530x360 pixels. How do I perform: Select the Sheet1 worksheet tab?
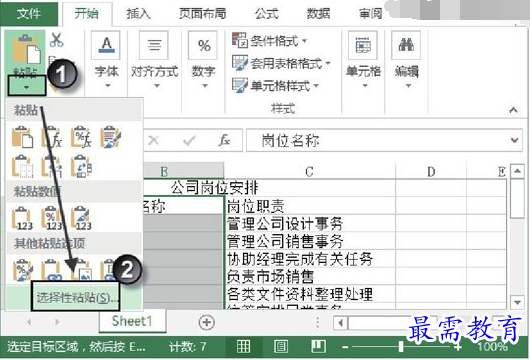pyautogui.click(x=132, y=321)
